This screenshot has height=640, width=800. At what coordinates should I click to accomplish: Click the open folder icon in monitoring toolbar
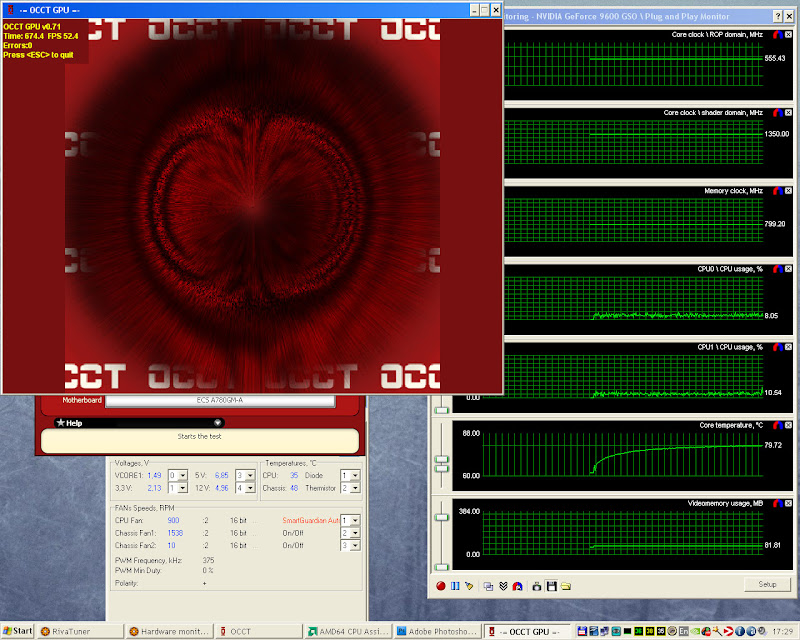(x=566, y=586)
